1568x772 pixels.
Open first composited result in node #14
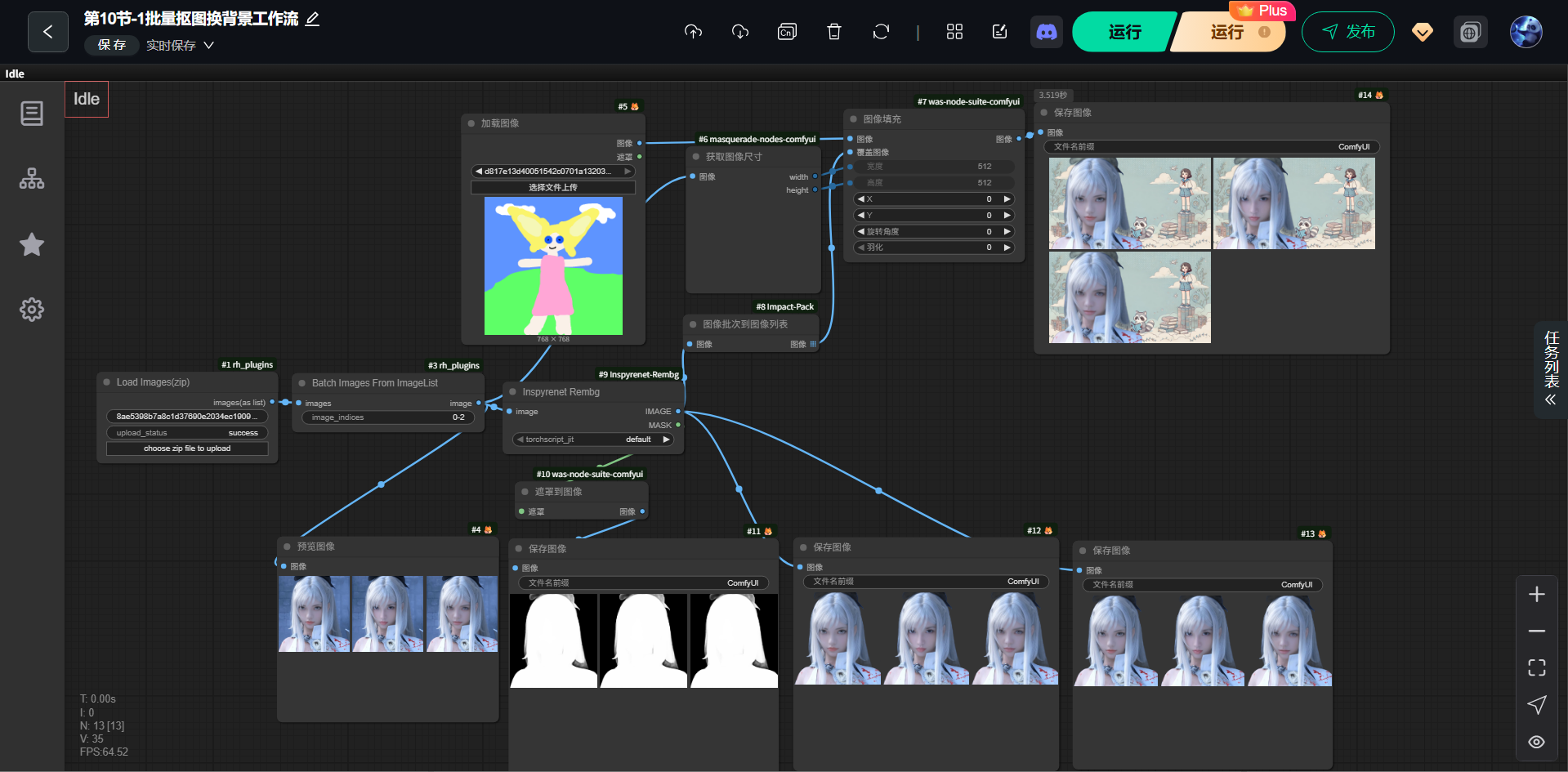point(1129,203)
